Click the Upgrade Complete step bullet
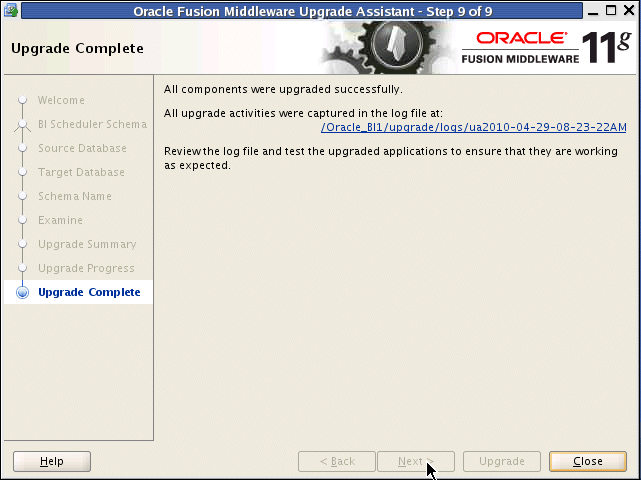Image resolution: width=641 pixels, height=480 pixels. click(x=22, y=292)
